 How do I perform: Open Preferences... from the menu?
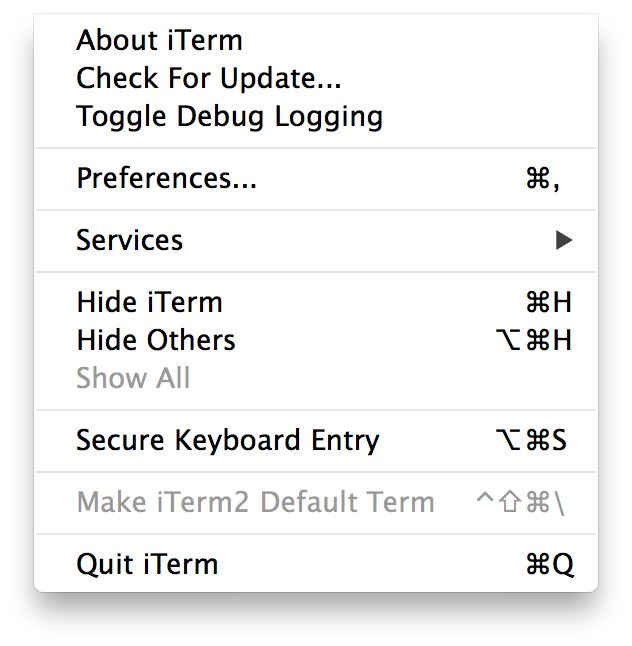[x=166, y=179]
